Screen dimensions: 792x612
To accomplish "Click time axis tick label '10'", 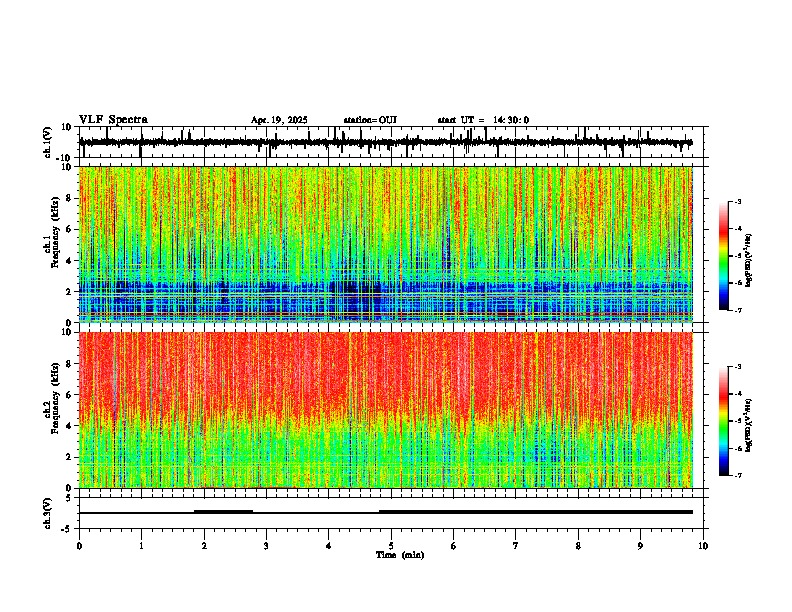I will pos(703,546).
